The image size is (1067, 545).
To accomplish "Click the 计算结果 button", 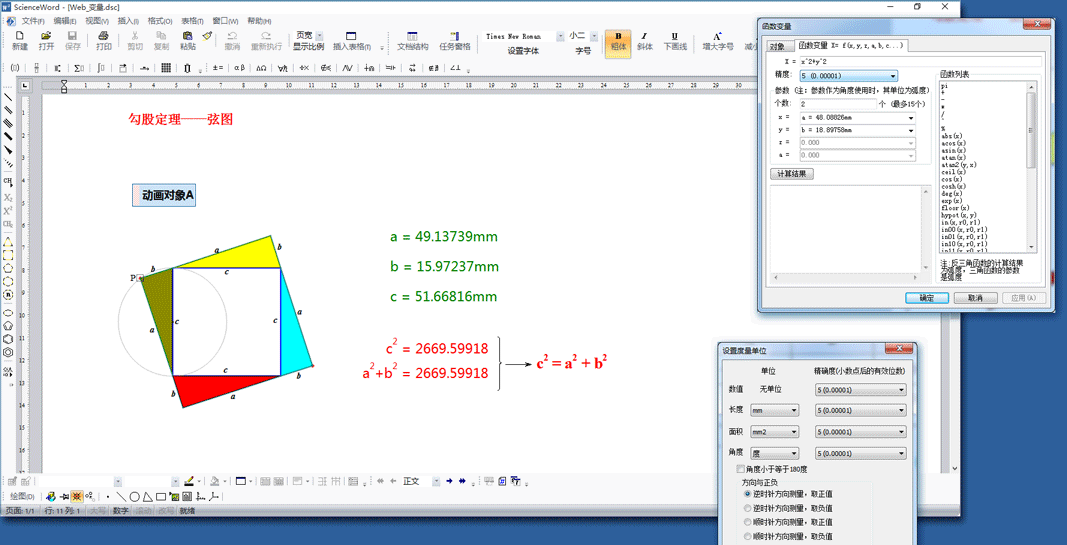I will coord(792,174).
